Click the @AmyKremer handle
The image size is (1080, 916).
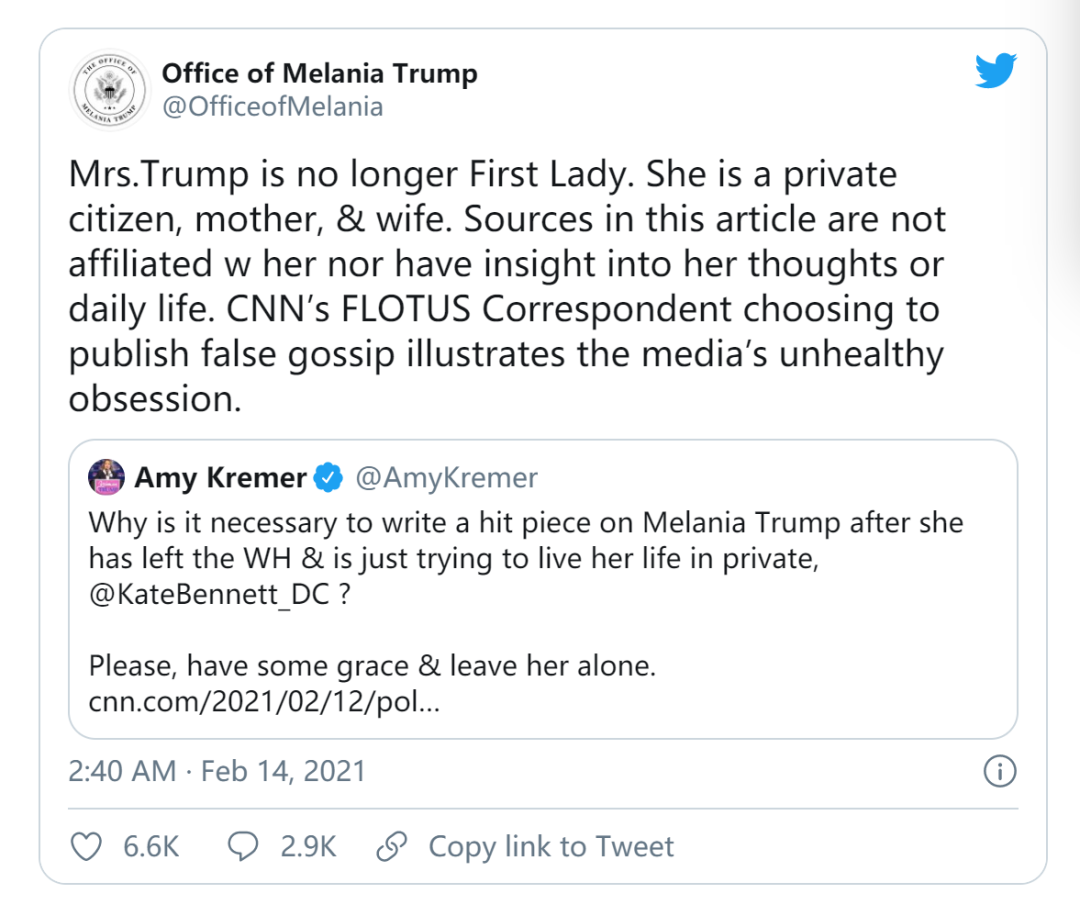pos(446,477)
